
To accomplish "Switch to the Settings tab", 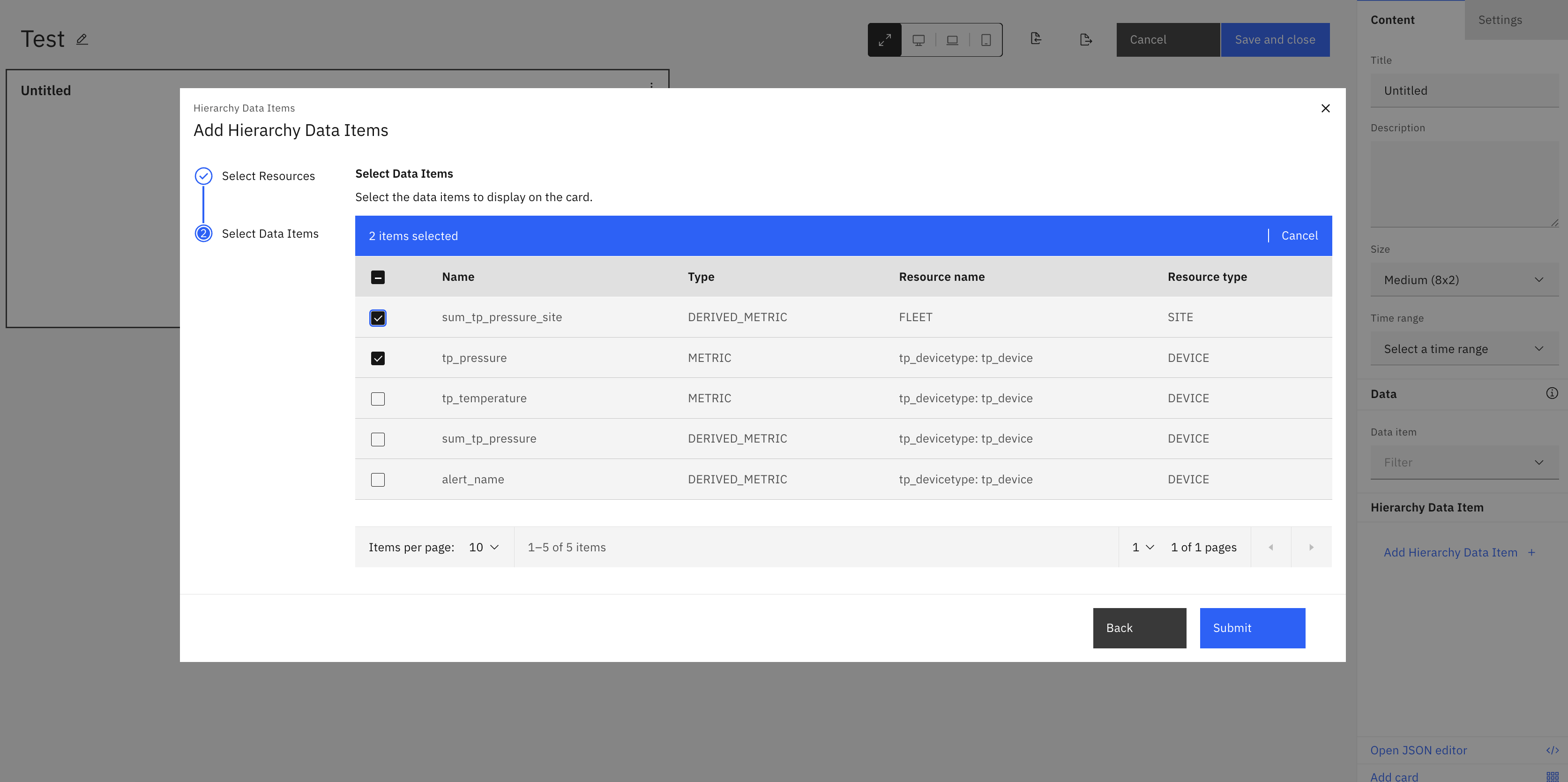I will (1500, 20).
